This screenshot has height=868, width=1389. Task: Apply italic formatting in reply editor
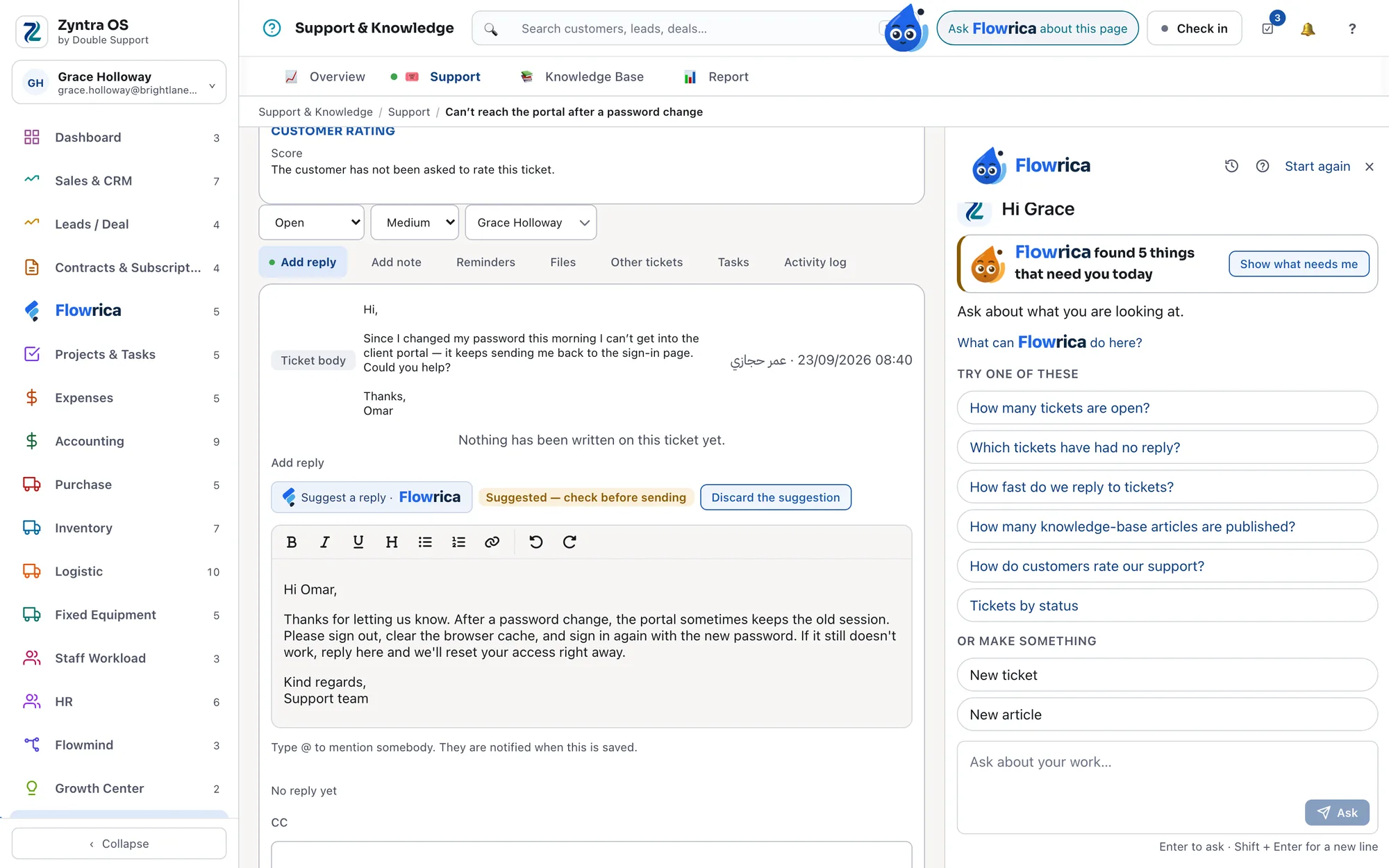pos(324,542)
